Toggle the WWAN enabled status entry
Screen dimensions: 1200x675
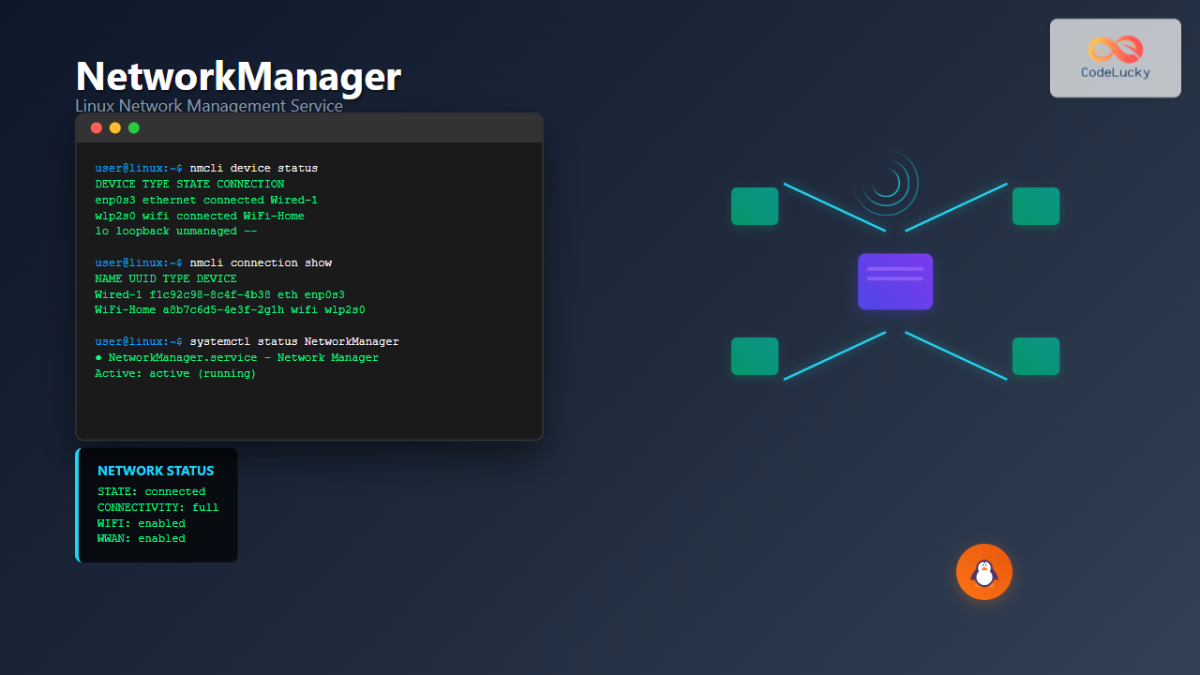(x=140, y=538)
